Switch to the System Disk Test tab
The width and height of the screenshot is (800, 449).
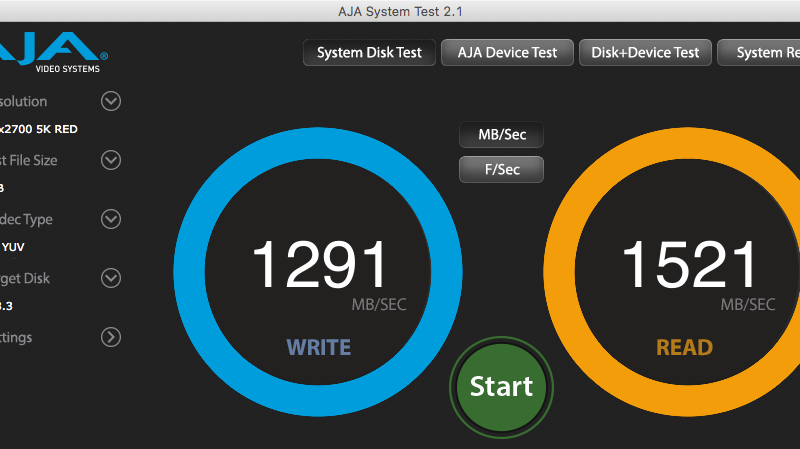pyautogui.click(x=369, y=53)
